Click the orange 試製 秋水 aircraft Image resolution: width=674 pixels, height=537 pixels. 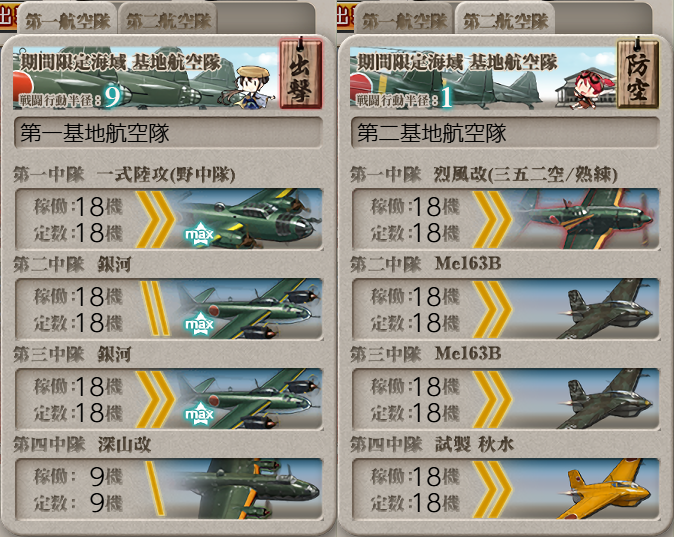click(x=606, y=489)
